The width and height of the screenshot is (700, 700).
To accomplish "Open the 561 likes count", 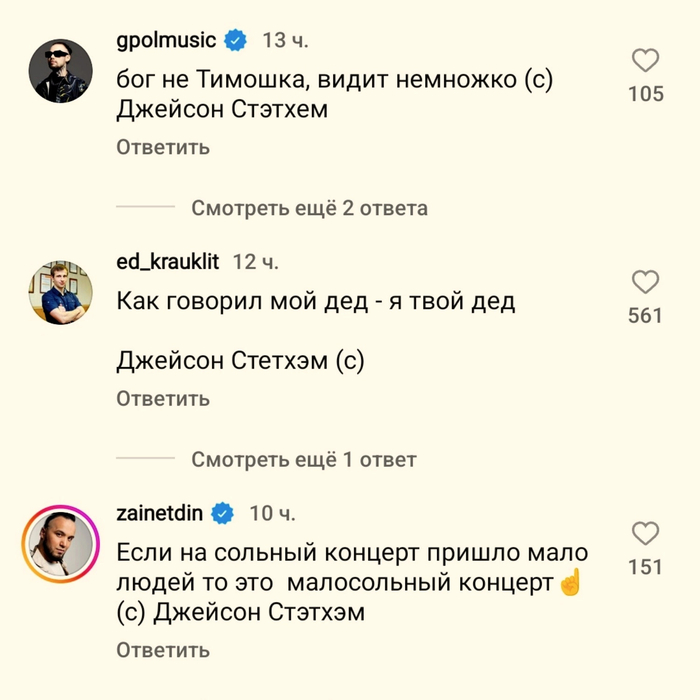I will pyautogui.click(x=646, y=316).
